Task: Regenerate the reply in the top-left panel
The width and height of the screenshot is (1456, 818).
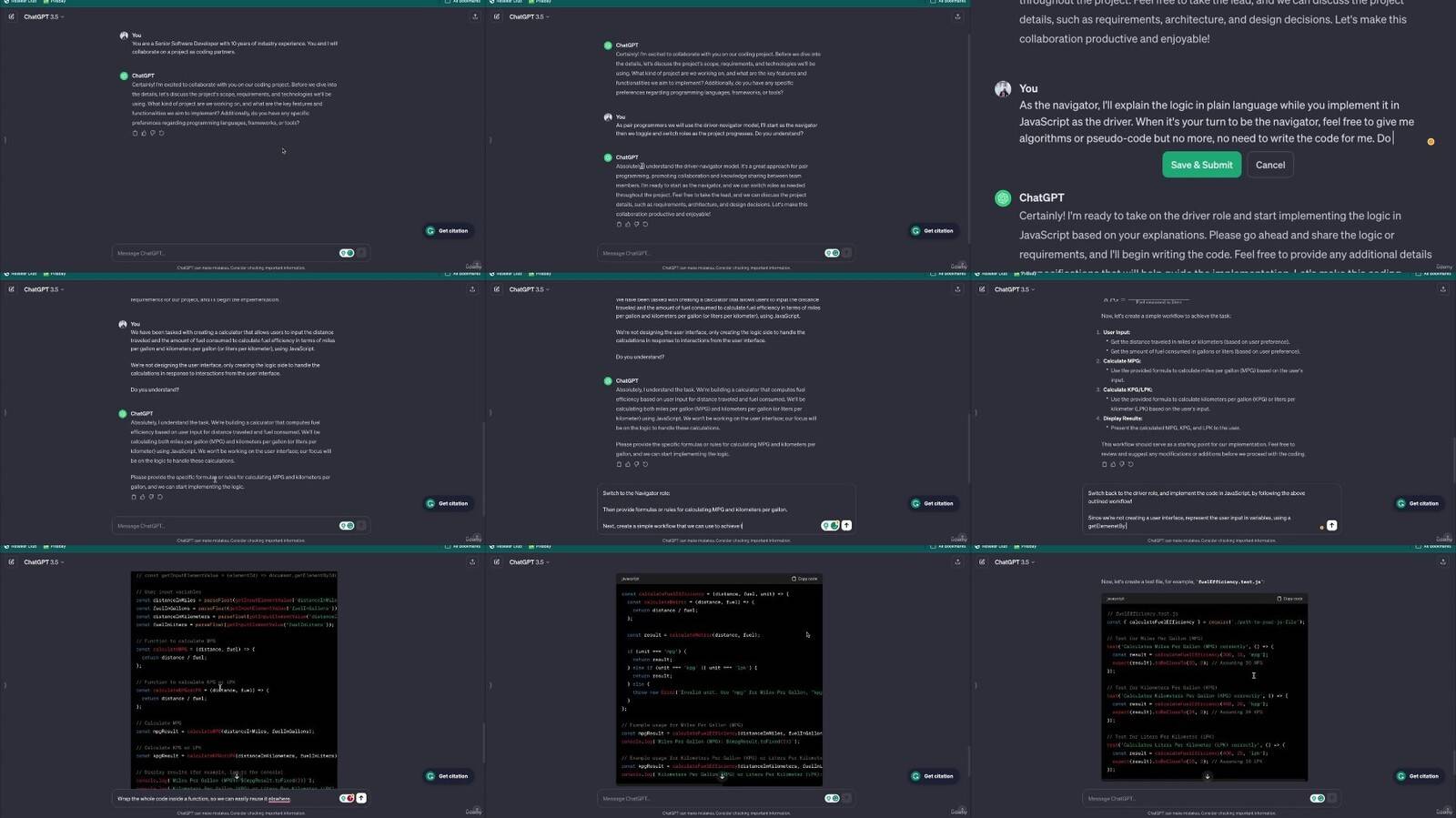Action: (162, 133)
